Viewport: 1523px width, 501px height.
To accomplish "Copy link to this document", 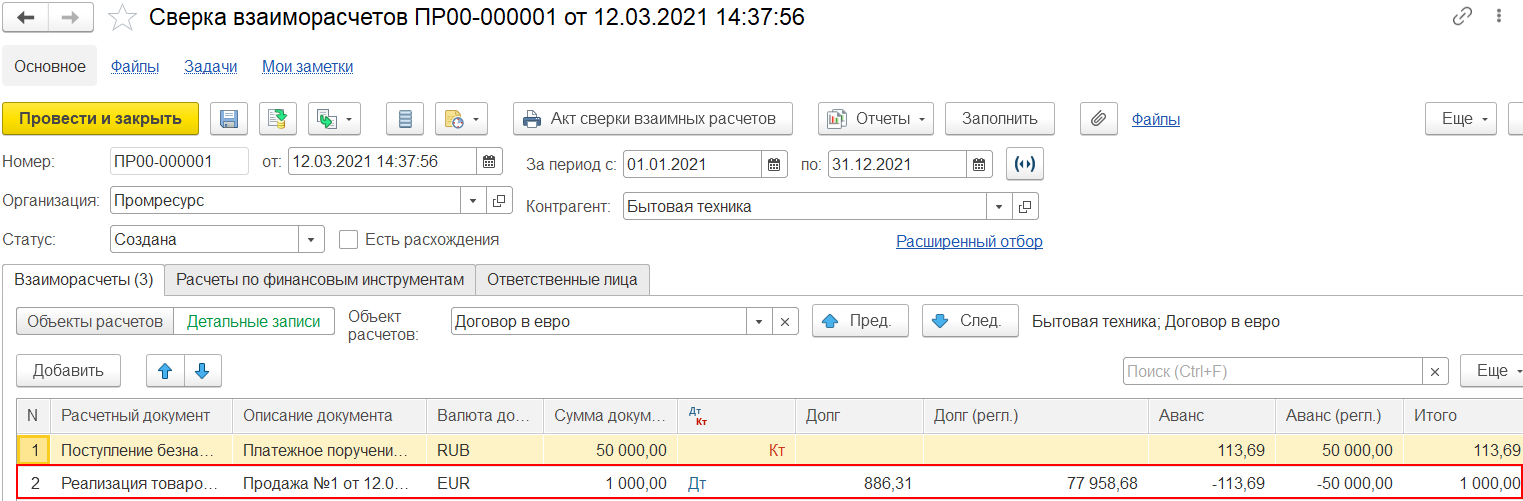I will point(1462,17).
